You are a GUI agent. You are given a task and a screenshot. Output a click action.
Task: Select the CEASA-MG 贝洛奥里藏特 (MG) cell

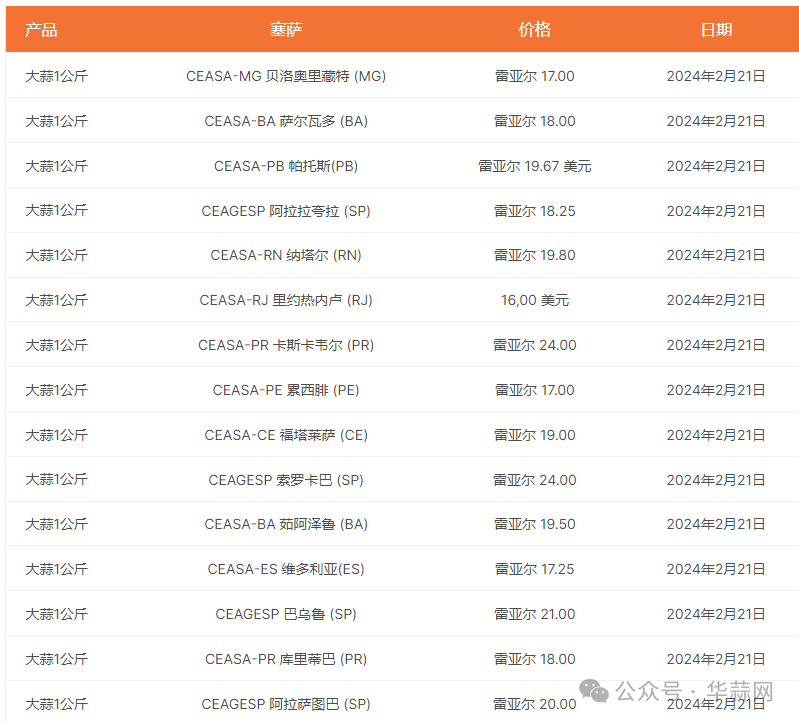pyautogui.click(x=285, y=76)
